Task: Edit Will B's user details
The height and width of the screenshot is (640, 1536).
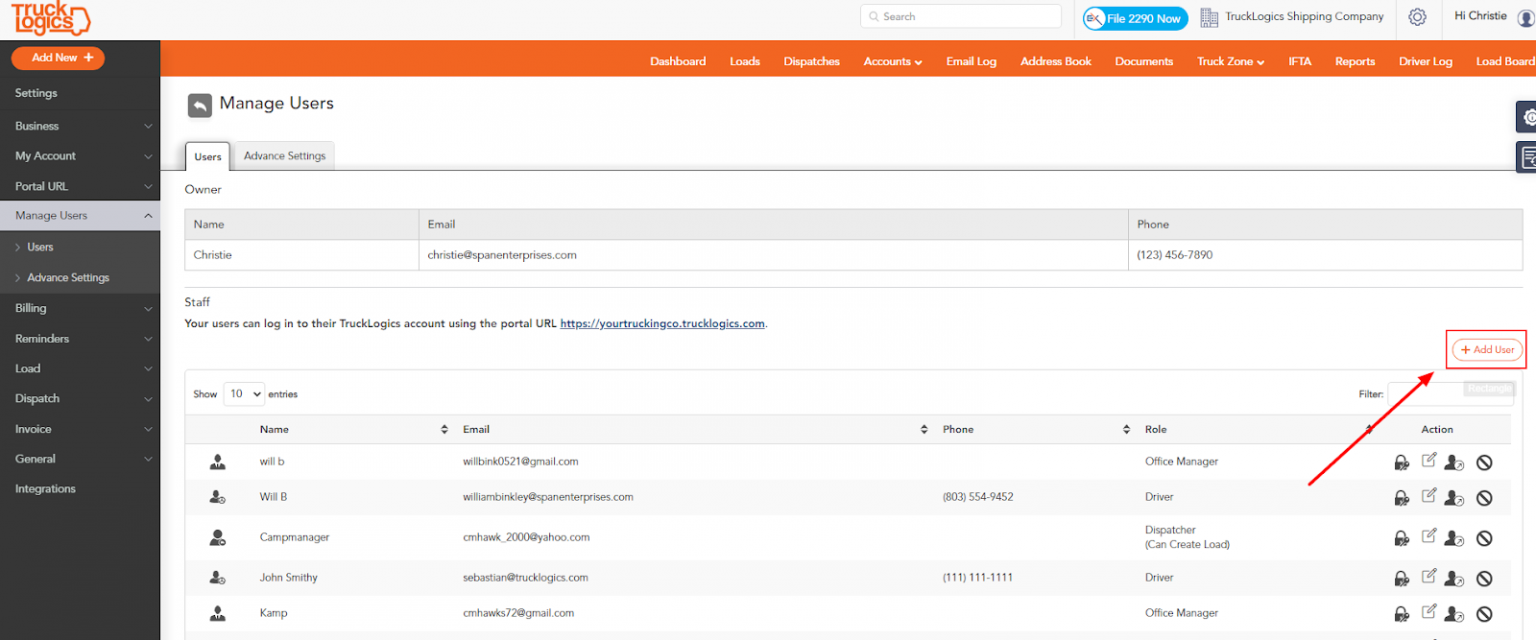Action: [x=1428, y=497]
